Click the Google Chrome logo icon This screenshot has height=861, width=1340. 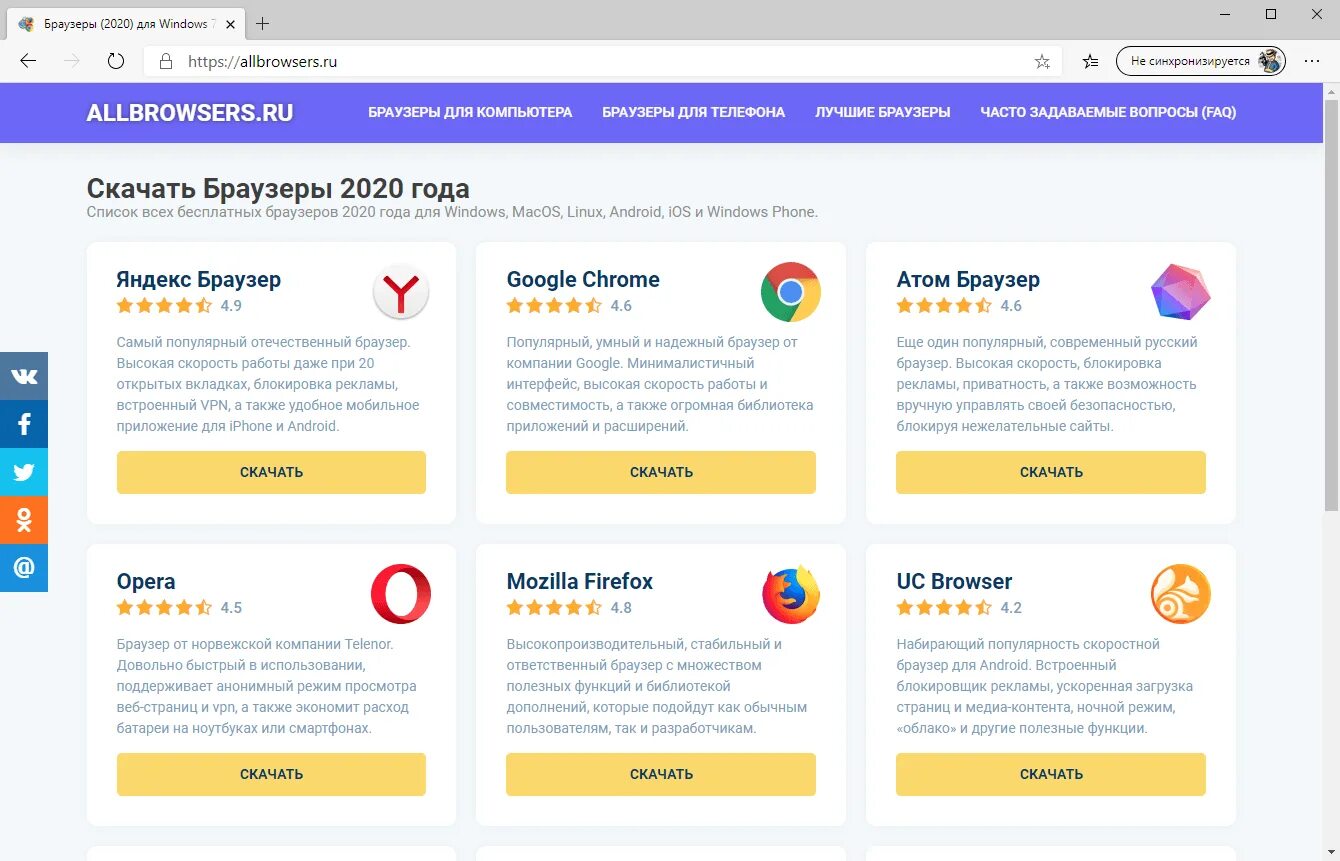[x=790, y=291]
